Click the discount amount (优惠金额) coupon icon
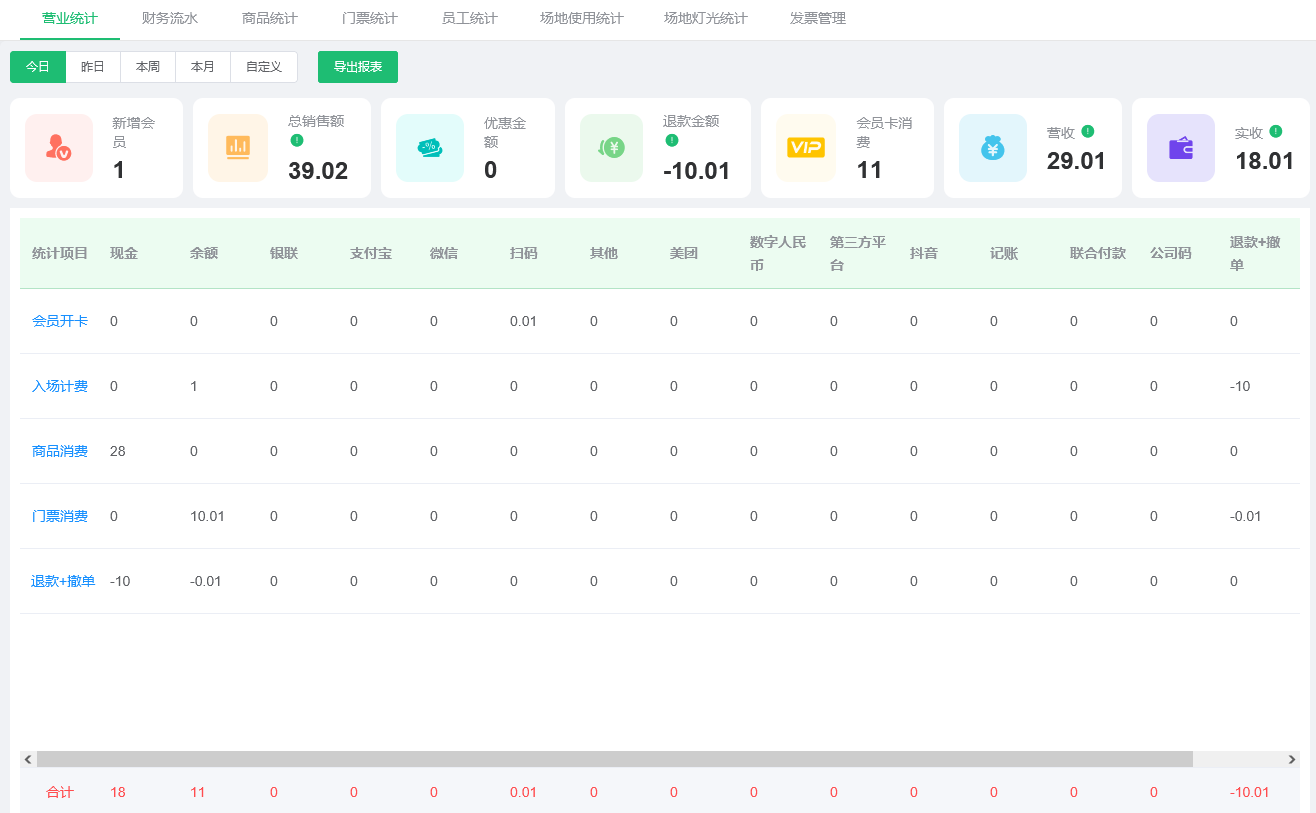This screenshot has height=813, width=1316. (x=430, y=148)
